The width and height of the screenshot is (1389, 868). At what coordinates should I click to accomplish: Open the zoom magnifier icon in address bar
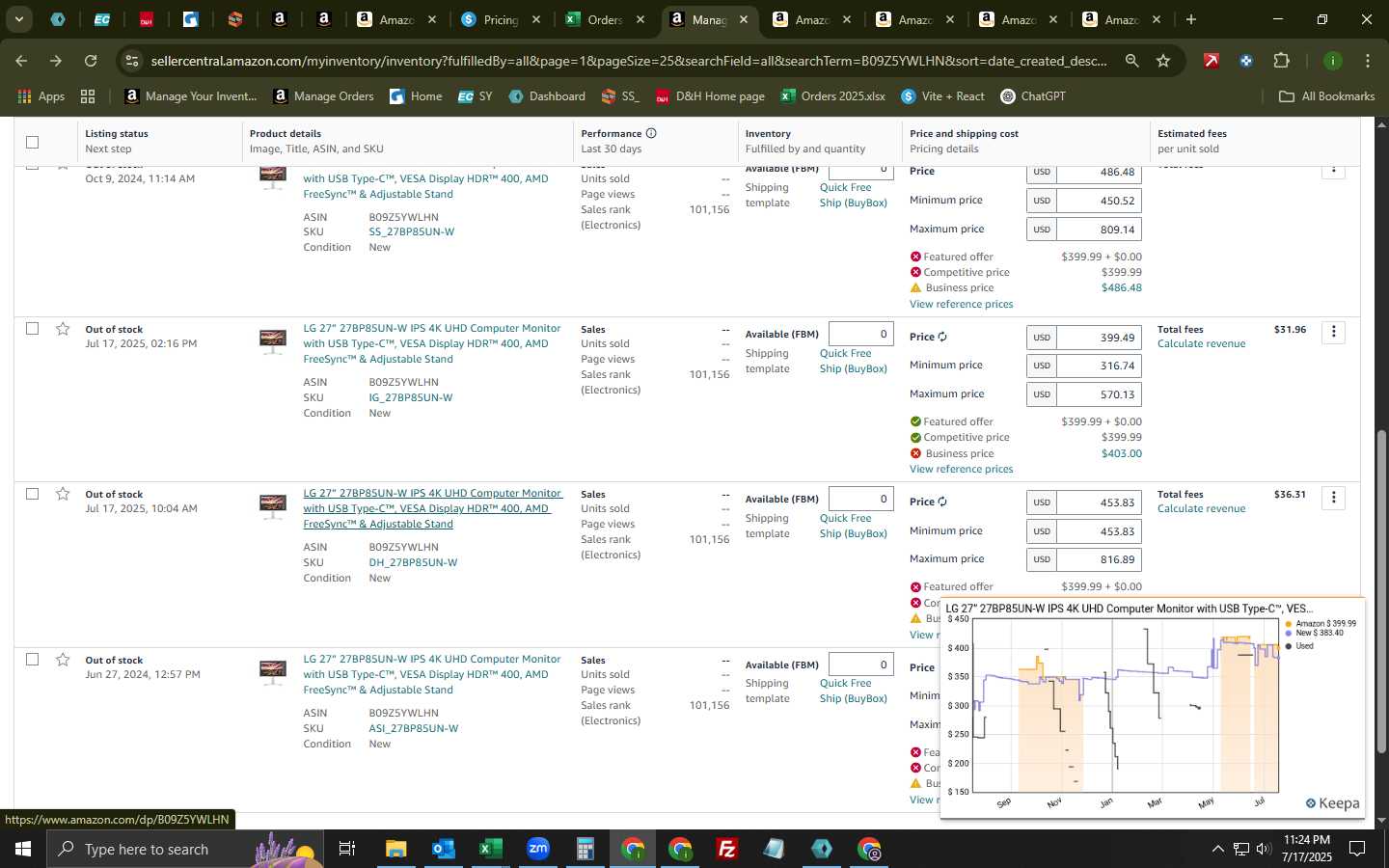point(1131,61)
